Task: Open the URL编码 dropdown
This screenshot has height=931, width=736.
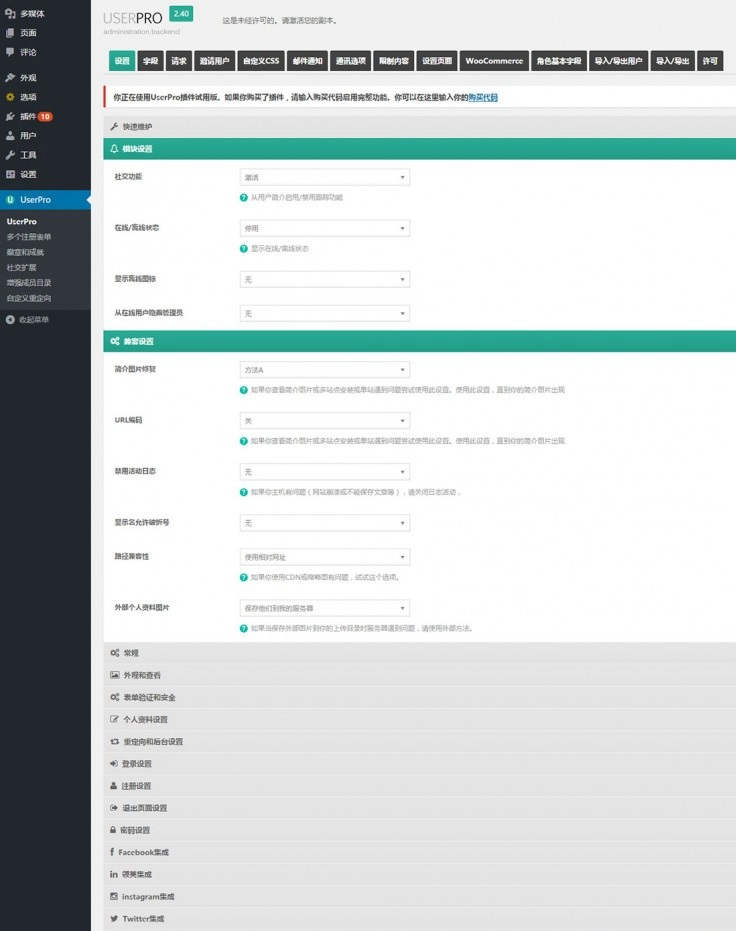Action: pos(325,420)
